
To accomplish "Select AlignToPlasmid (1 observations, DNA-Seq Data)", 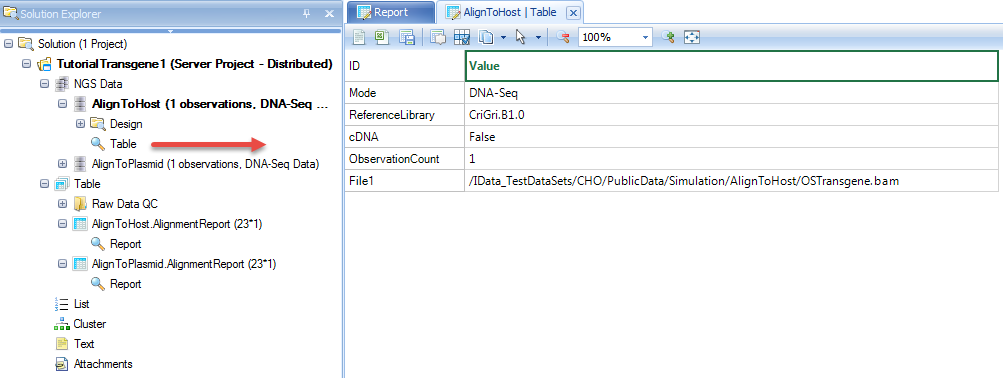I will pos(205,164).
